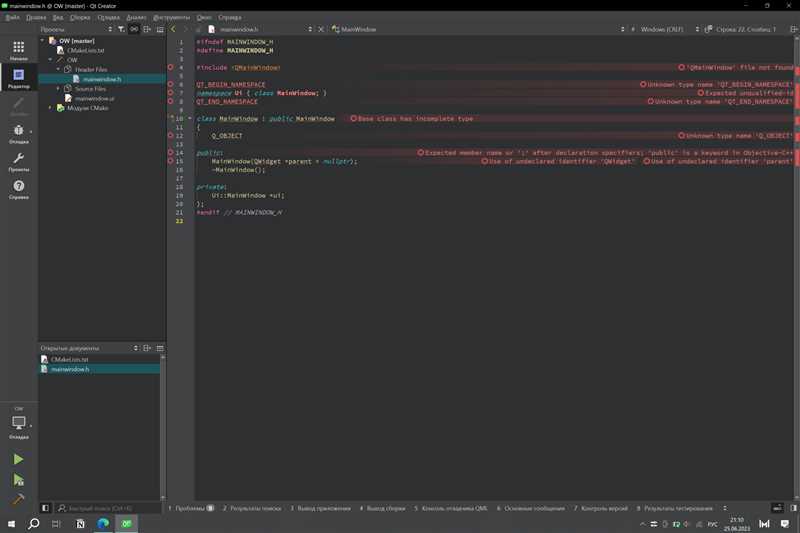The height and width of the screenshot is (533, 800).
Task: Collapse the OW target node
Action: click(51, 60)
